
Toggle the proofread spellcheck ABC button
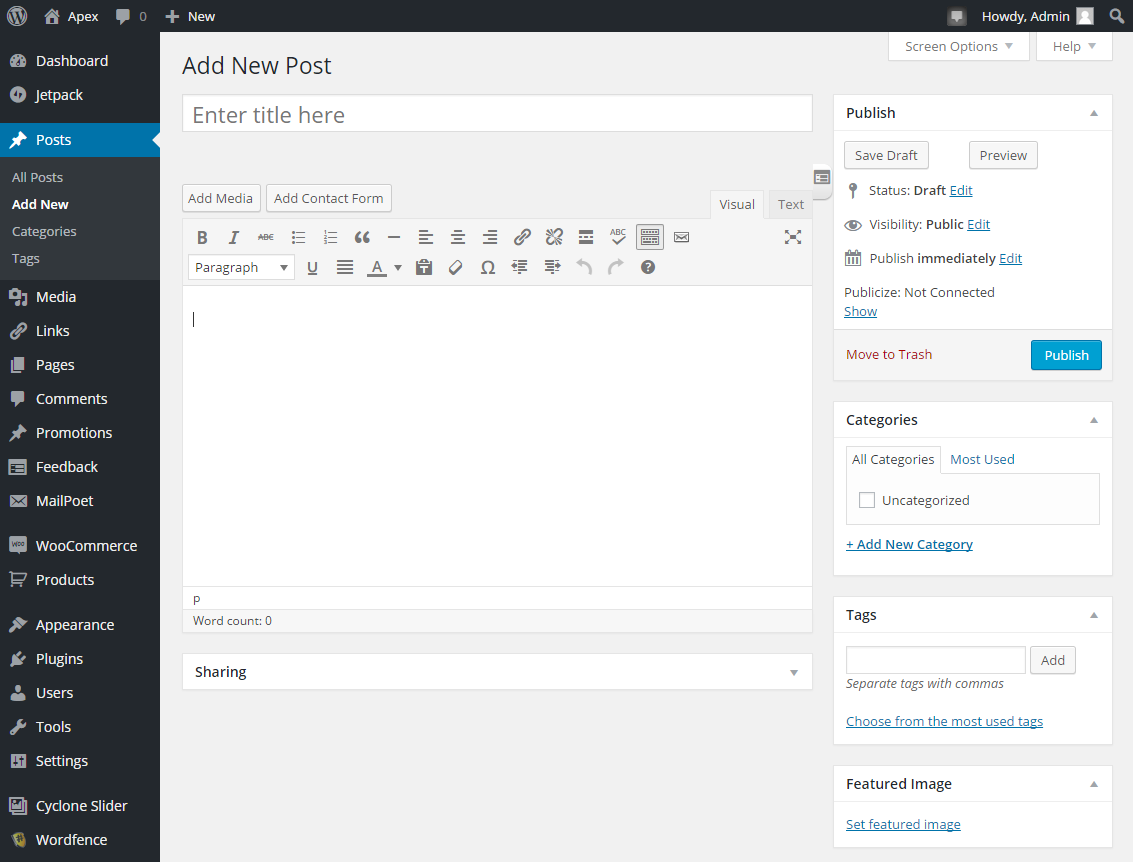coord(618,237)
